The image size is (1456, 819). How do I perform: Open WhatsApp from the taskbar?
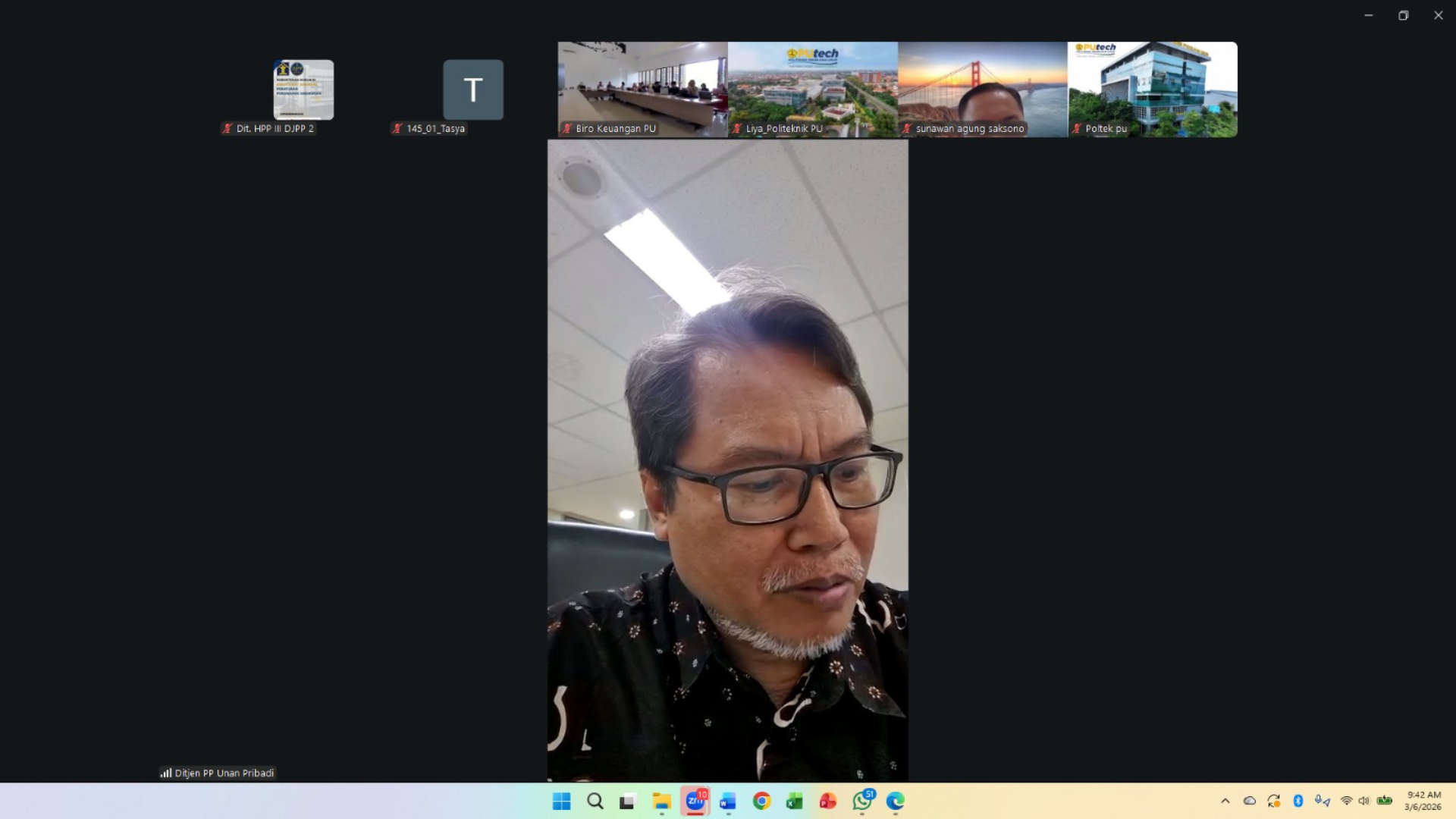pyautogui.click(x=861, y=801)
